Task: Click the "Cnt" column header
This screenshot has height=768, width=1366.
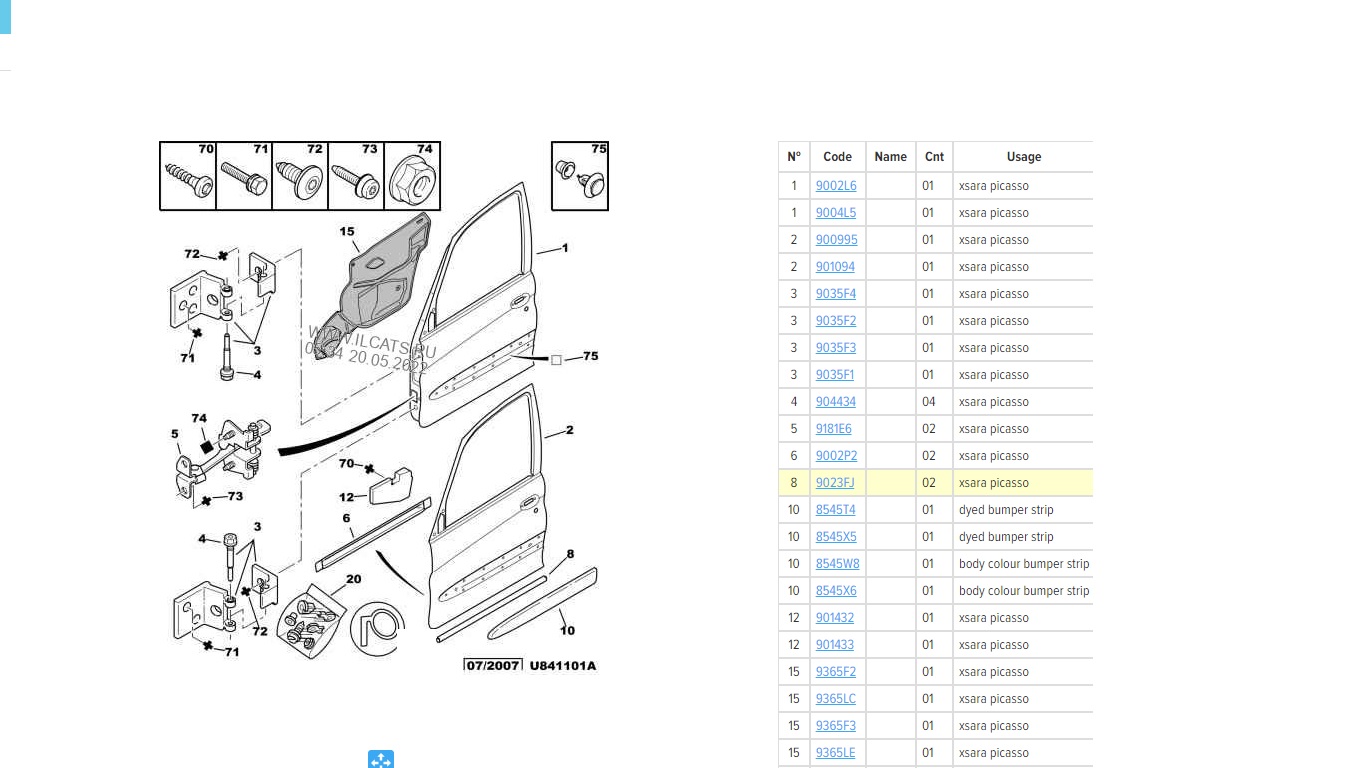Action: coord(934,157)
